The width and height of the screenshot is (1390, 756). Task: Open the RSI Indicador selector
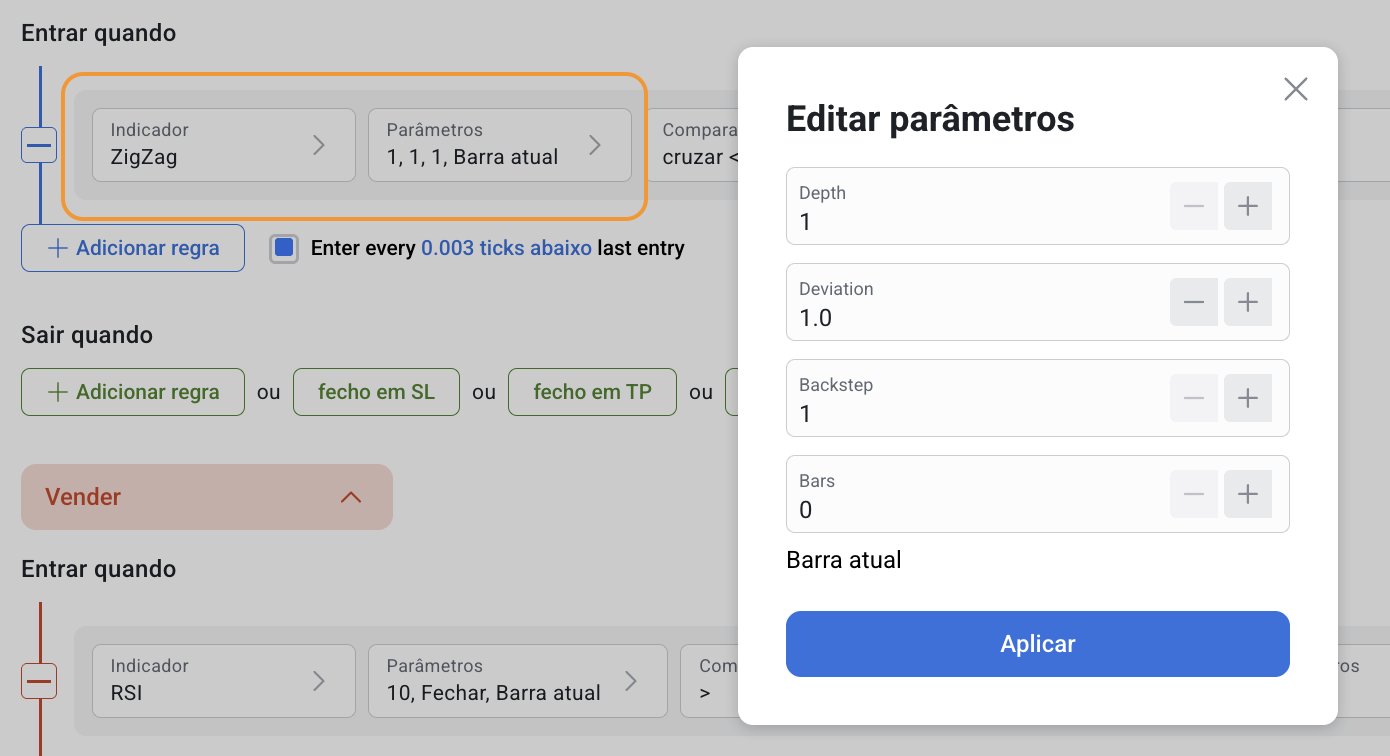(x=224, y=681)
